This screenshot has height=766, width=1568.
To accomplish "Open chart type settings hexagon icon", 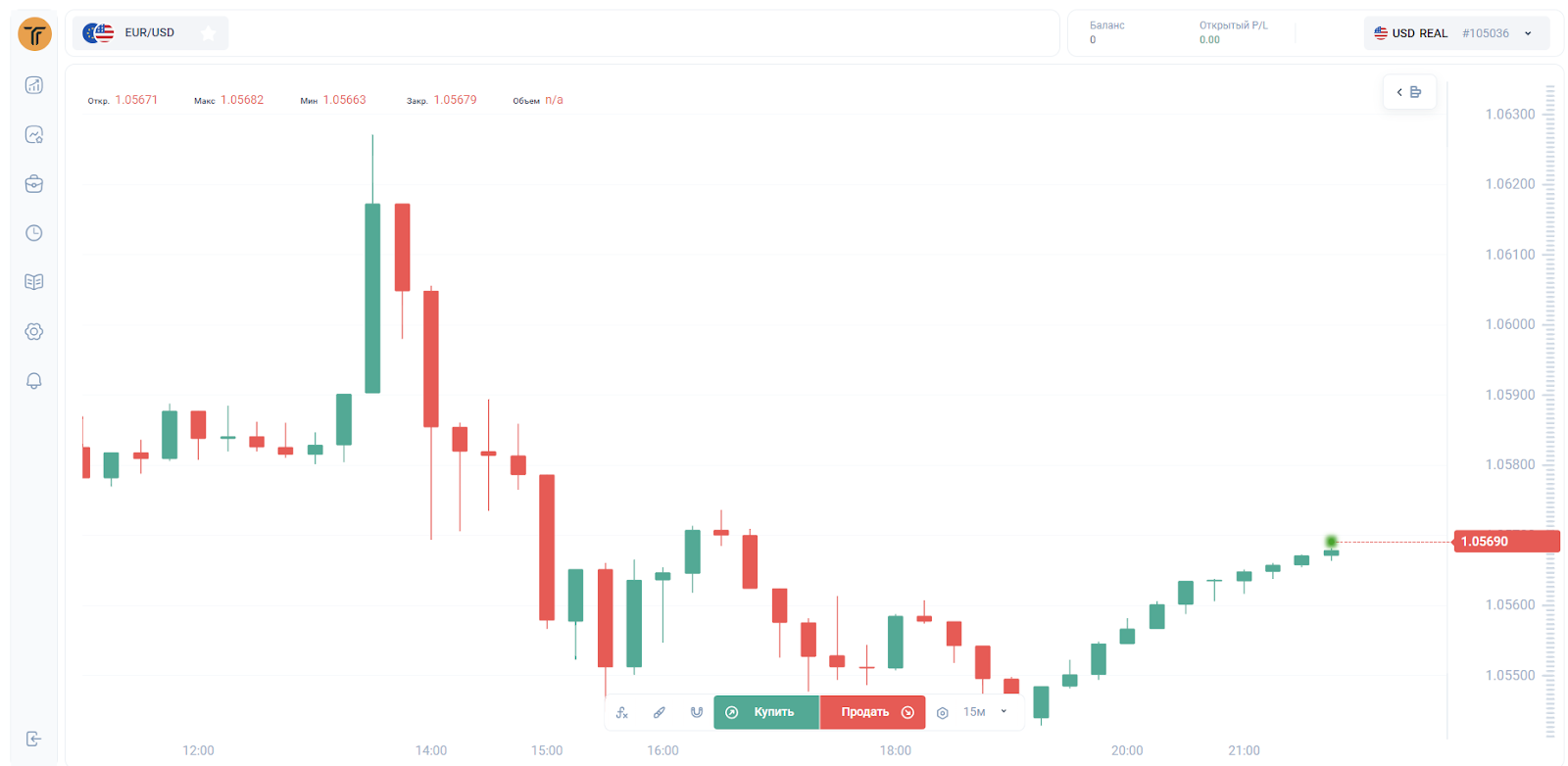I will click(943, 713).
